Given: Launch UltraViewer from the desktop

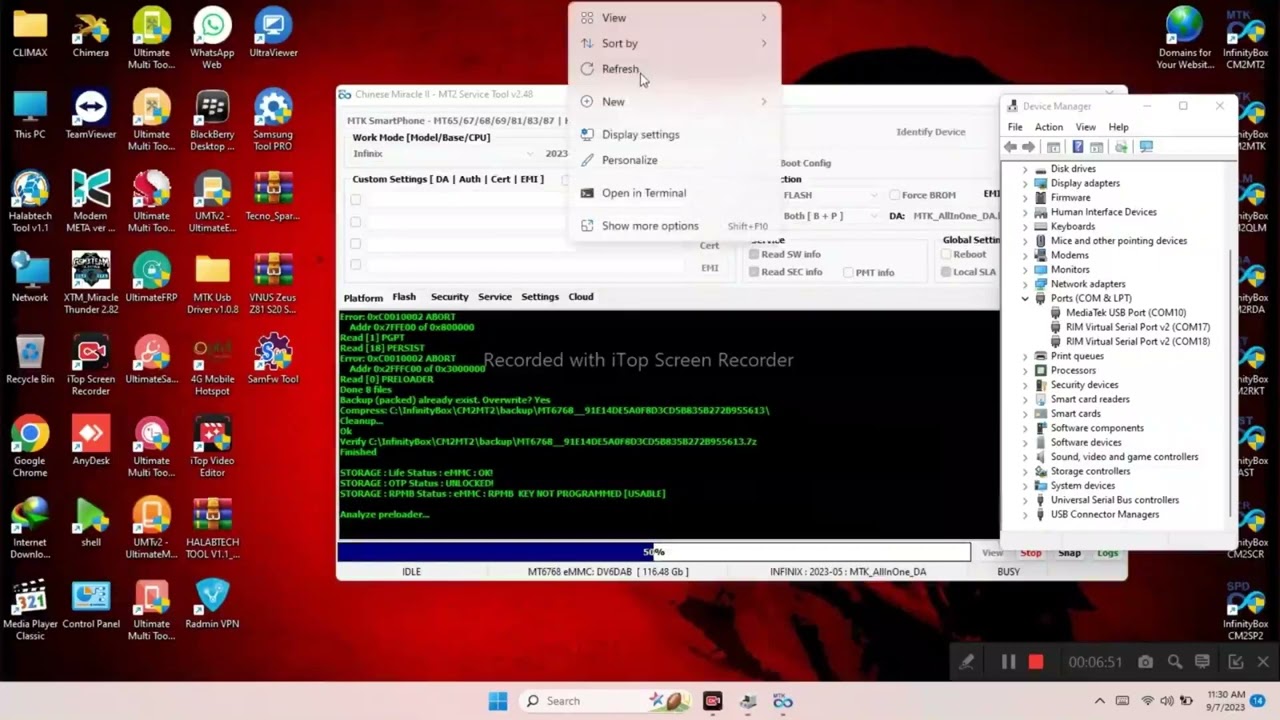Looking at the screenshot, I should point(273,33).
